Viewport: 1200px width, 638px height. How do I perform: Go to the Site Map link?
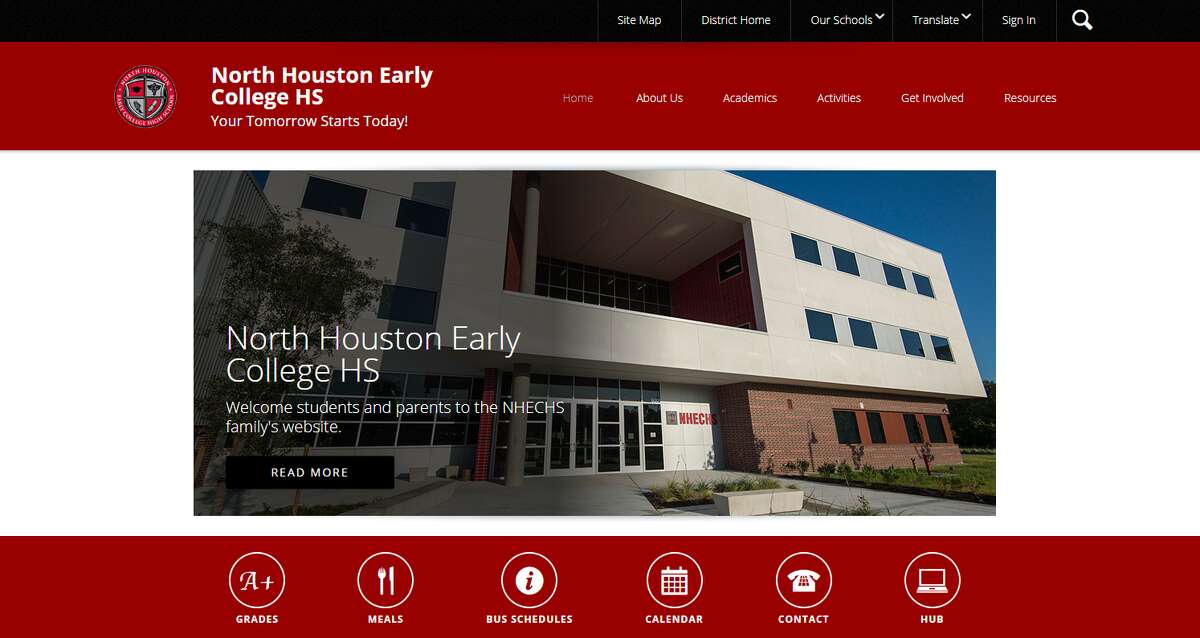coord(639,20)
